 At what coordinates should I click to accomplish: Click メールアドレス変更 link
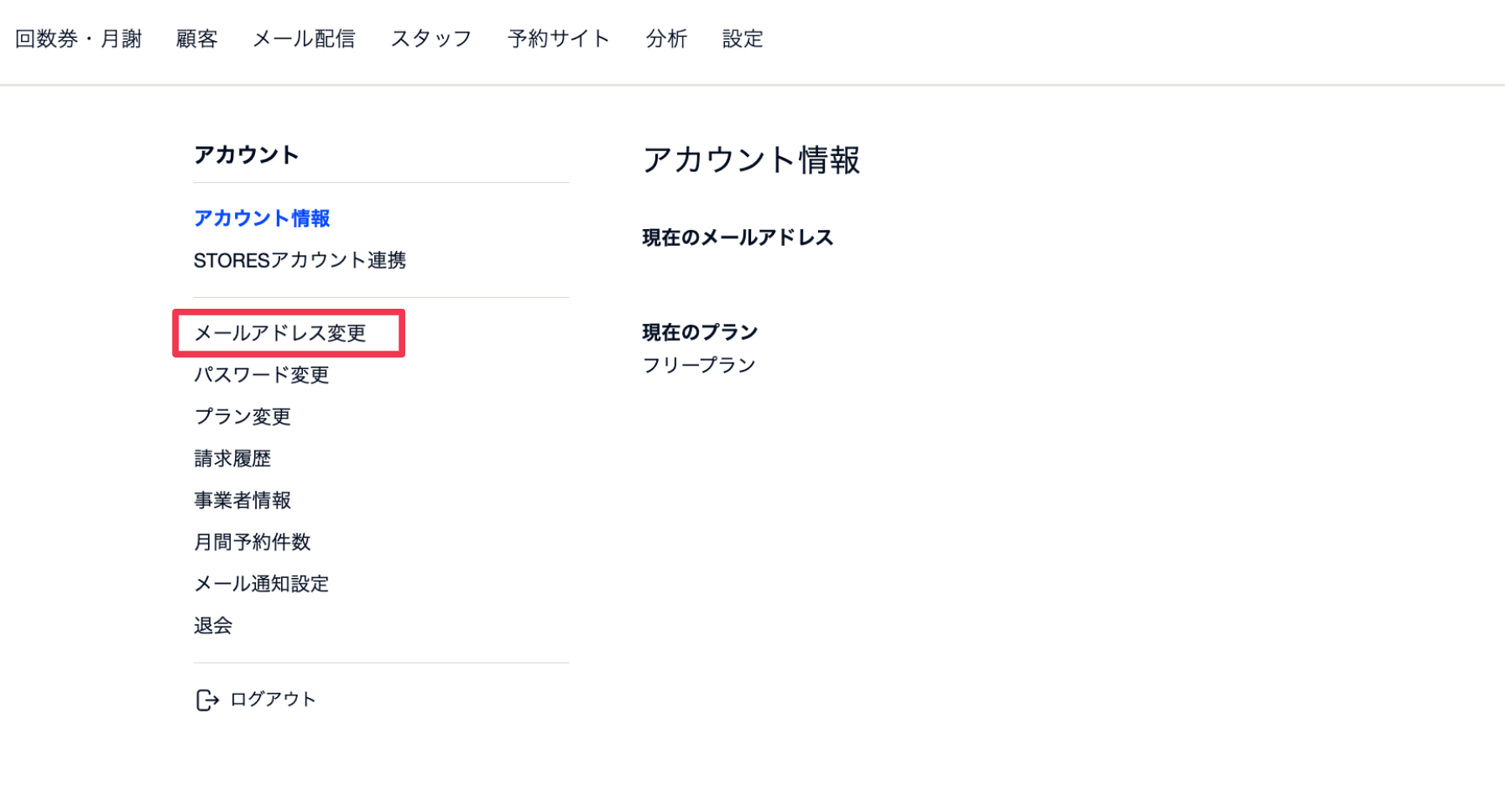pos(280,333)
